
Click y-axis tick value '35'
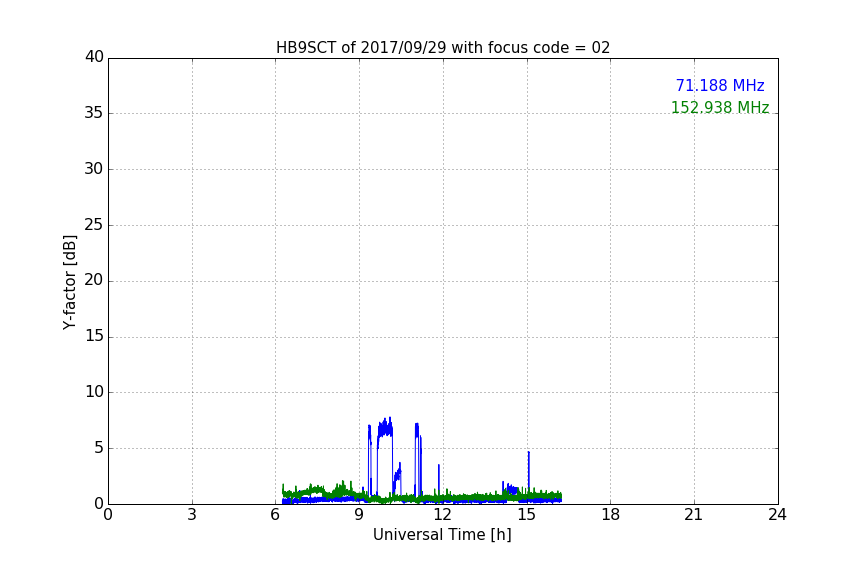tap(94, 113)
